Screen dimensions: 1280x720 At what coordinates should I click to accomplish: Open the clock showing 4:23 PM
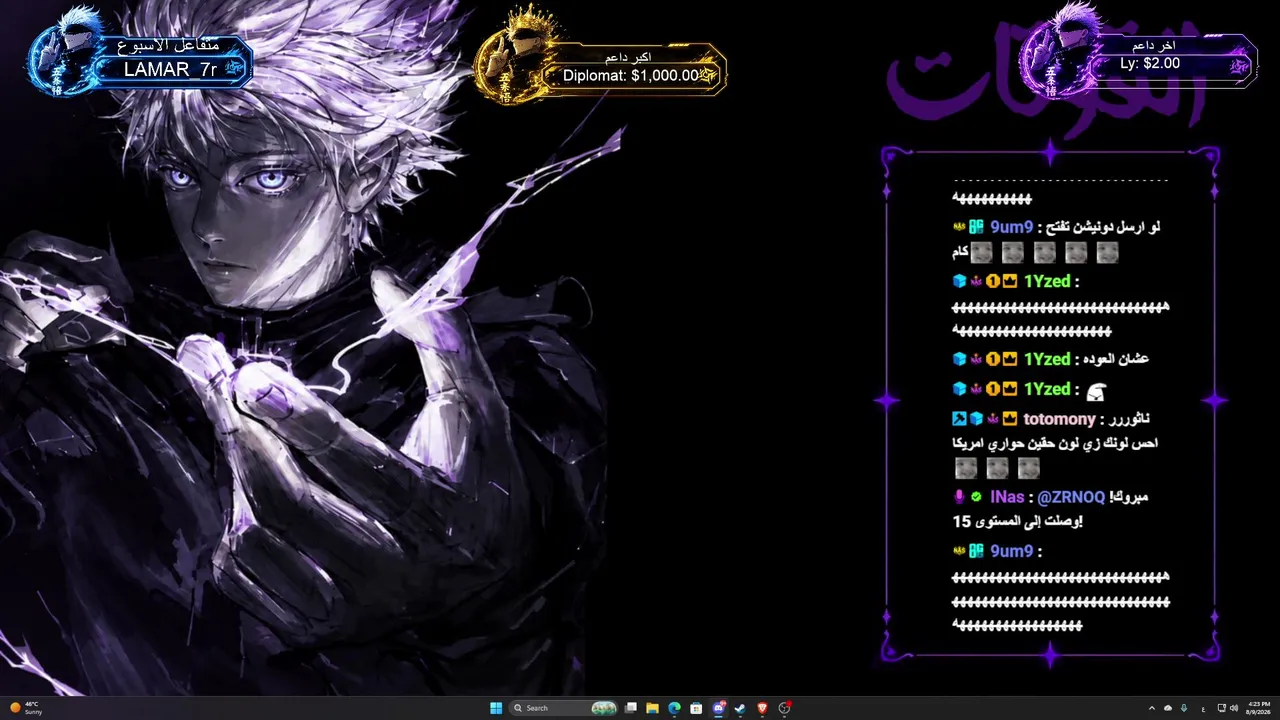click(1259, 708)
